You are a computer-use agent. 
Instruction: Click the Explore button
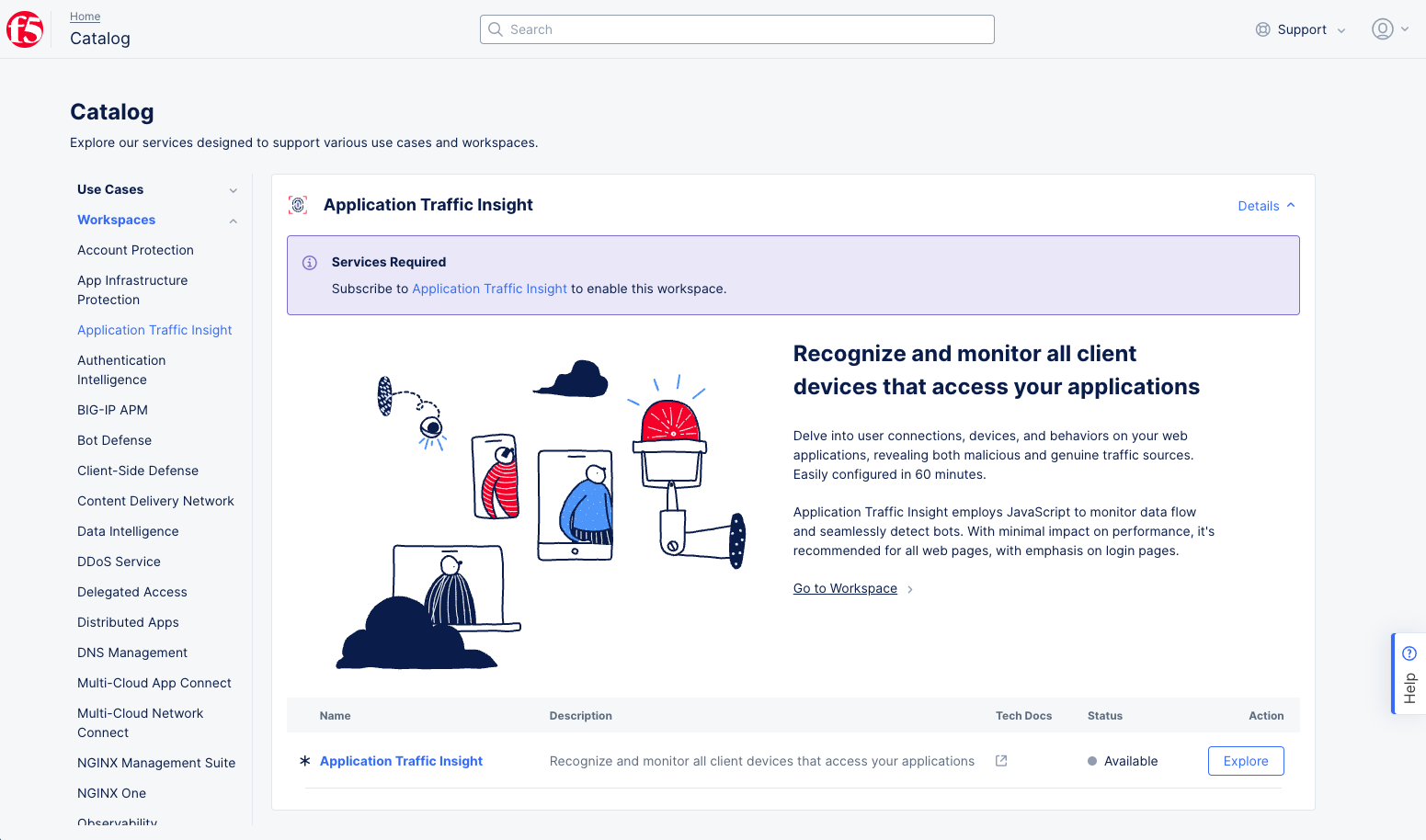click(1245, 760)
